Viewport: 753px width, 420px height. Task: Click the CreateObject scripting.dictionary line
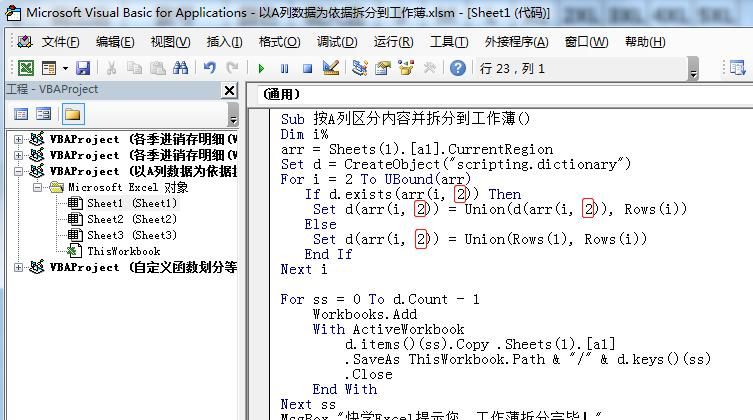pos(456,164)
